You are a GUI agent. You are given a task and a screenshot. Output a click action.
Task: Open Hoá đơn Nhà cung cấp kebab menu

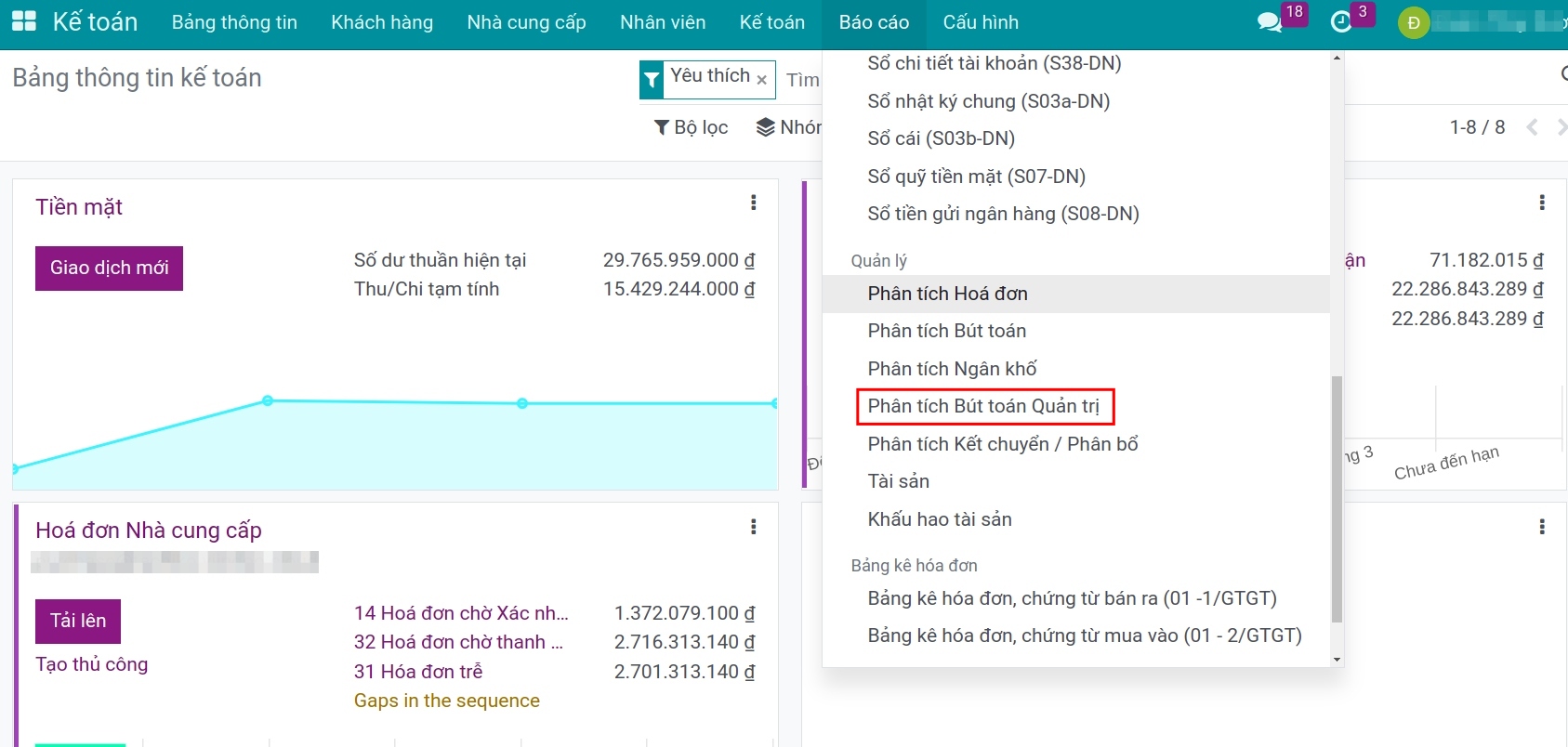[x=753, y=527]
